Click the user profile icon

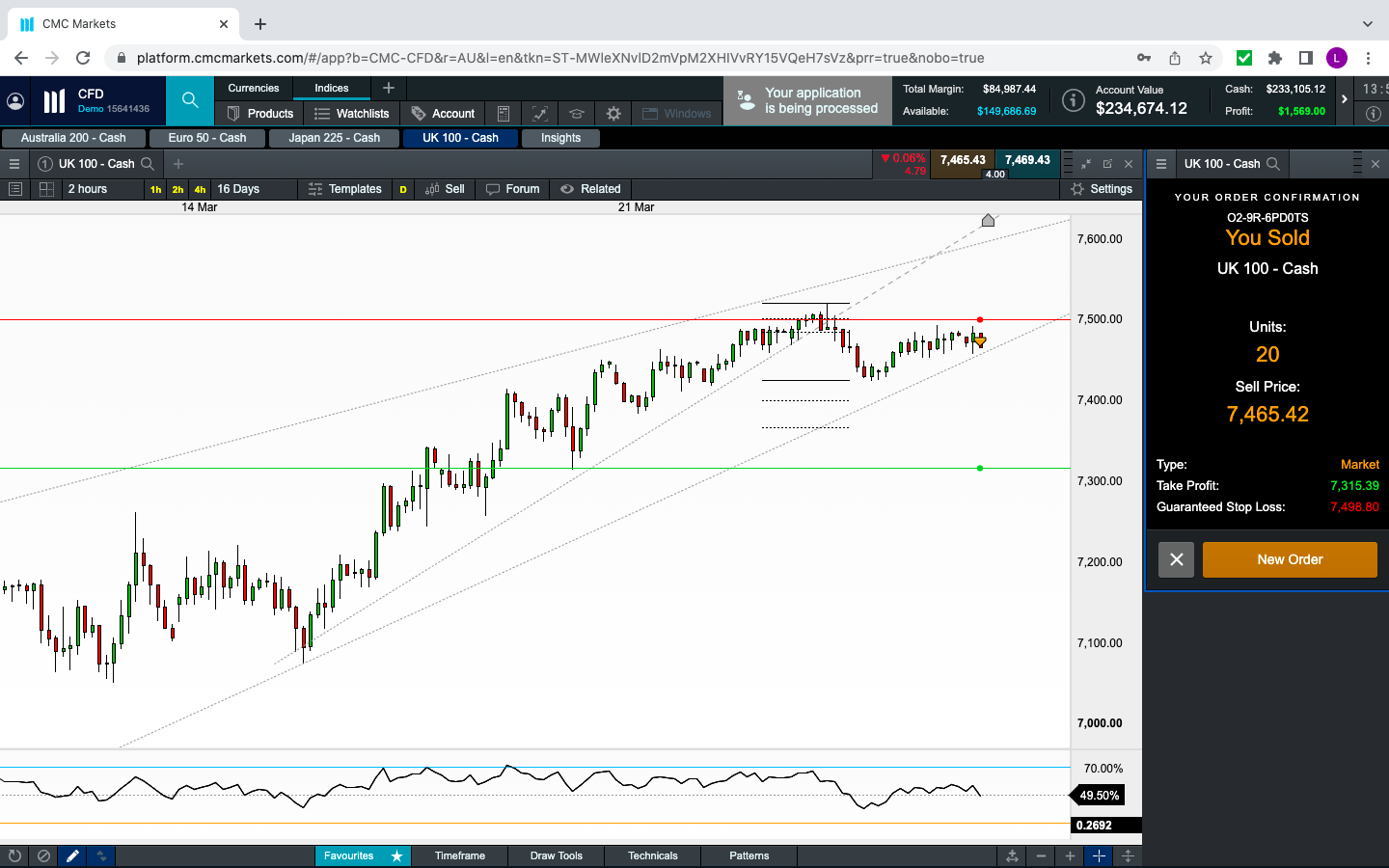point(15,101)
